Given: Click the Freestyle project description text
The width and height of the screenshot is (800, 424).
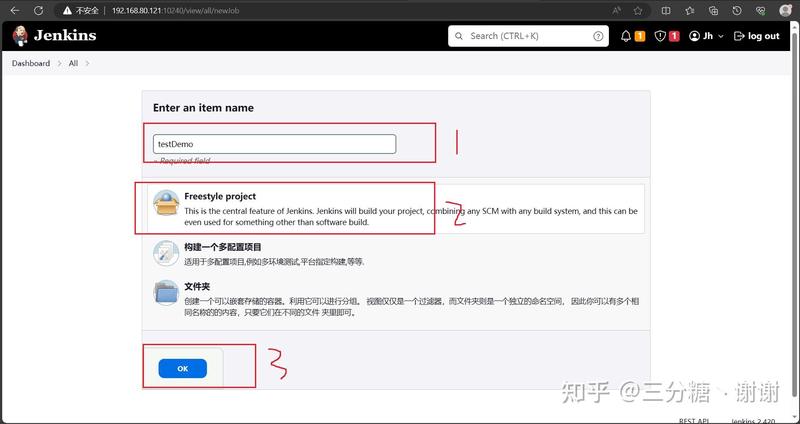Looking at the screenshot, I should [x=411, y=217].
